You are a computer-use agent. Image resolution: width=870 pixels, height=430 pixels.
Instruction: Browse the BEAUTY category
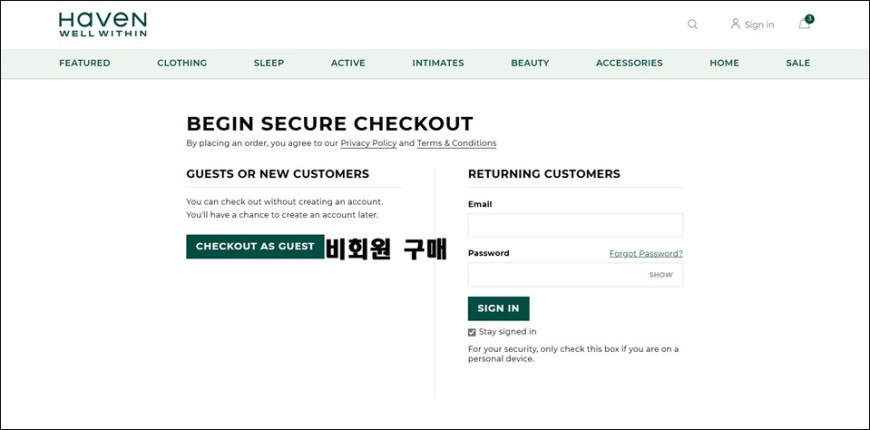click(530, 63)
